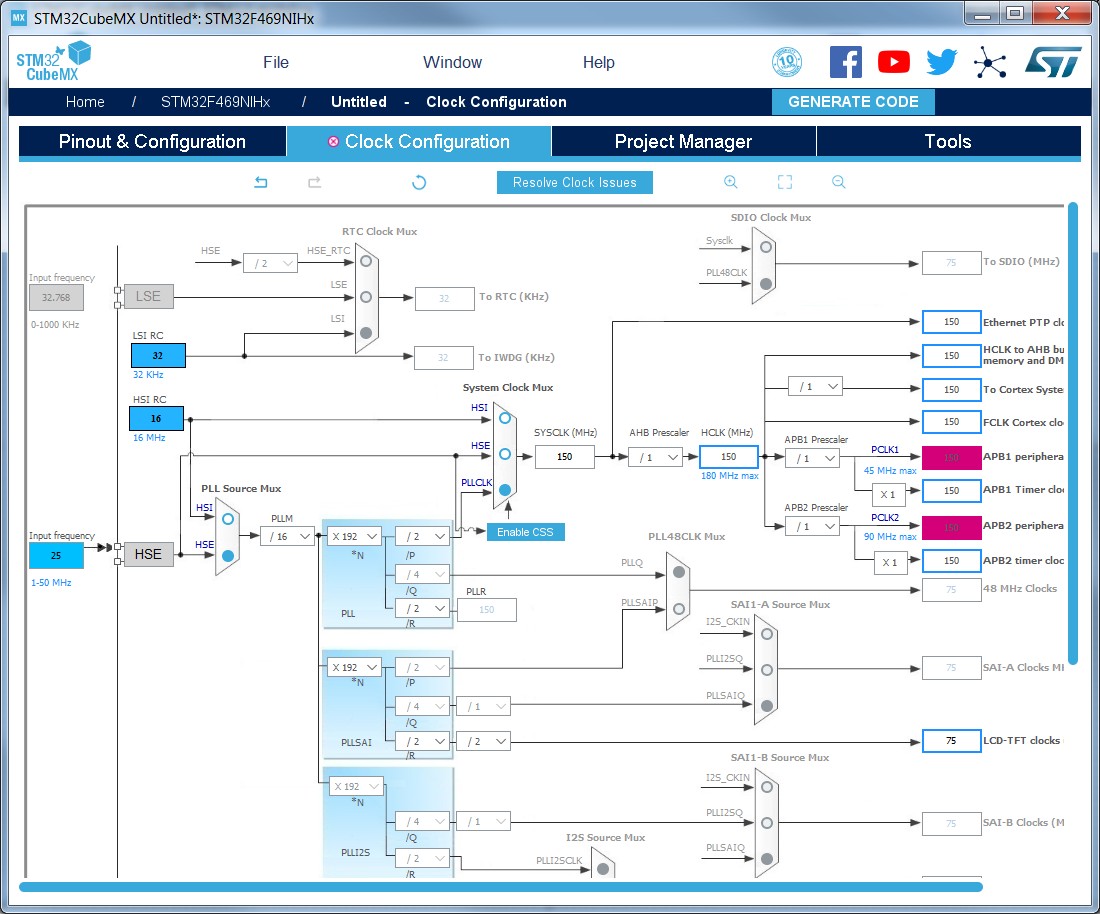Viewport: 1100px width, 914px height.
Task: Click the redo arrow icon
Action: (314, 182)
